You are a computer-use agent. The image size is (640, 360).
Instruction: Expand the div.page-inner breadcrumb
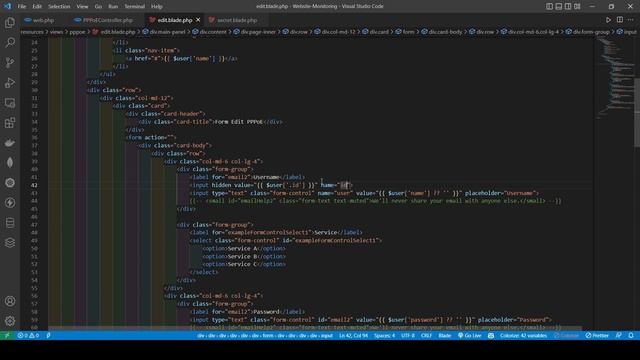(255, 32)
